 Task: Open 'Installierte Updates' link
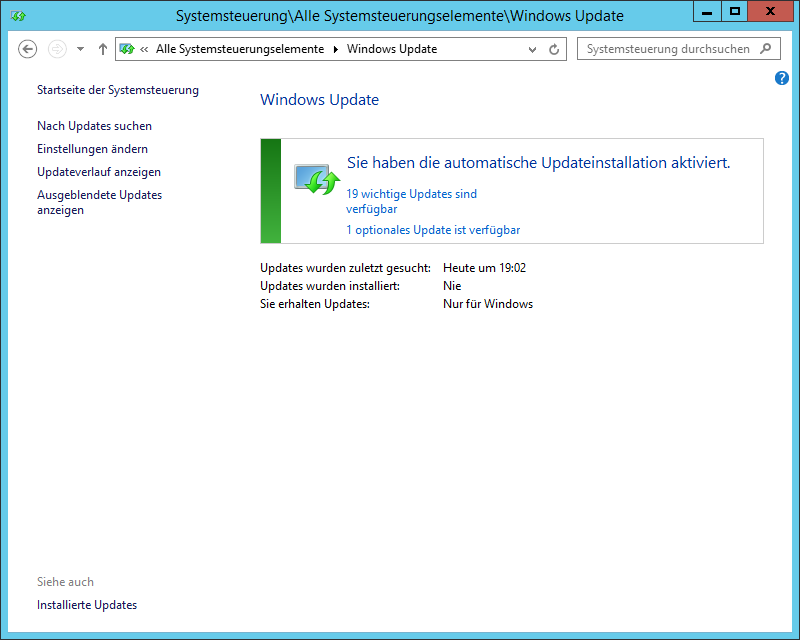click(87, 605)
